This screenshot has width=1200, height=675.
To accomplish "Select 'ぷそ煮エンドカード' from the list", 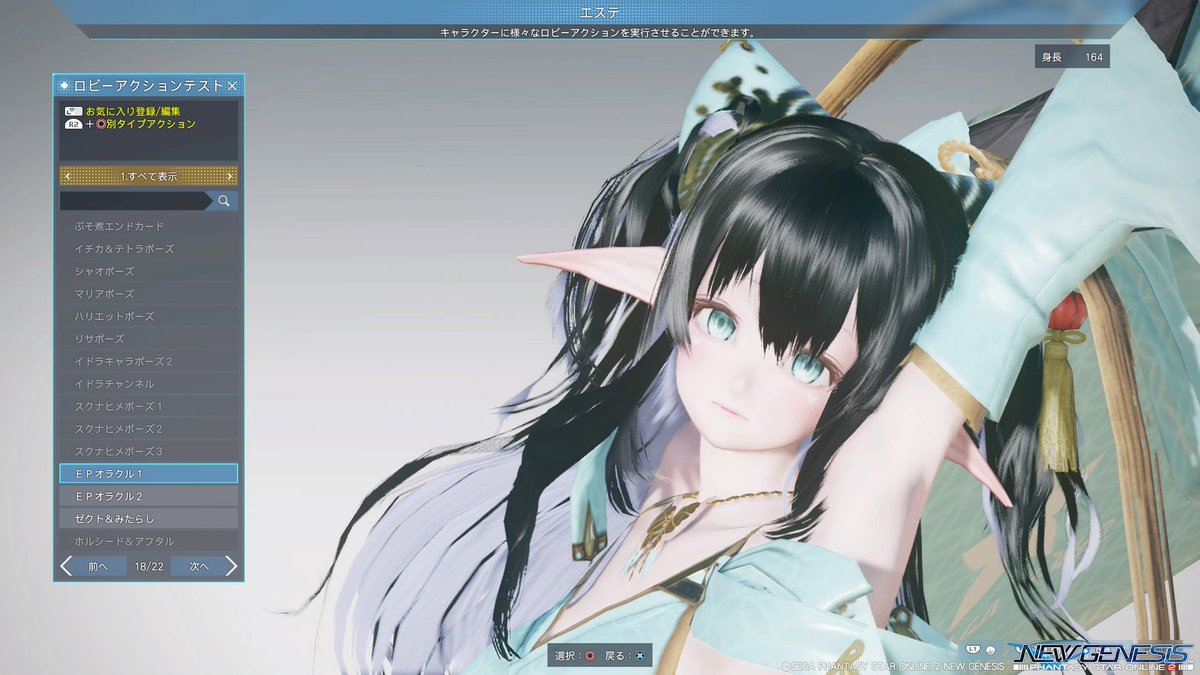I will click(x=149, y=226).
